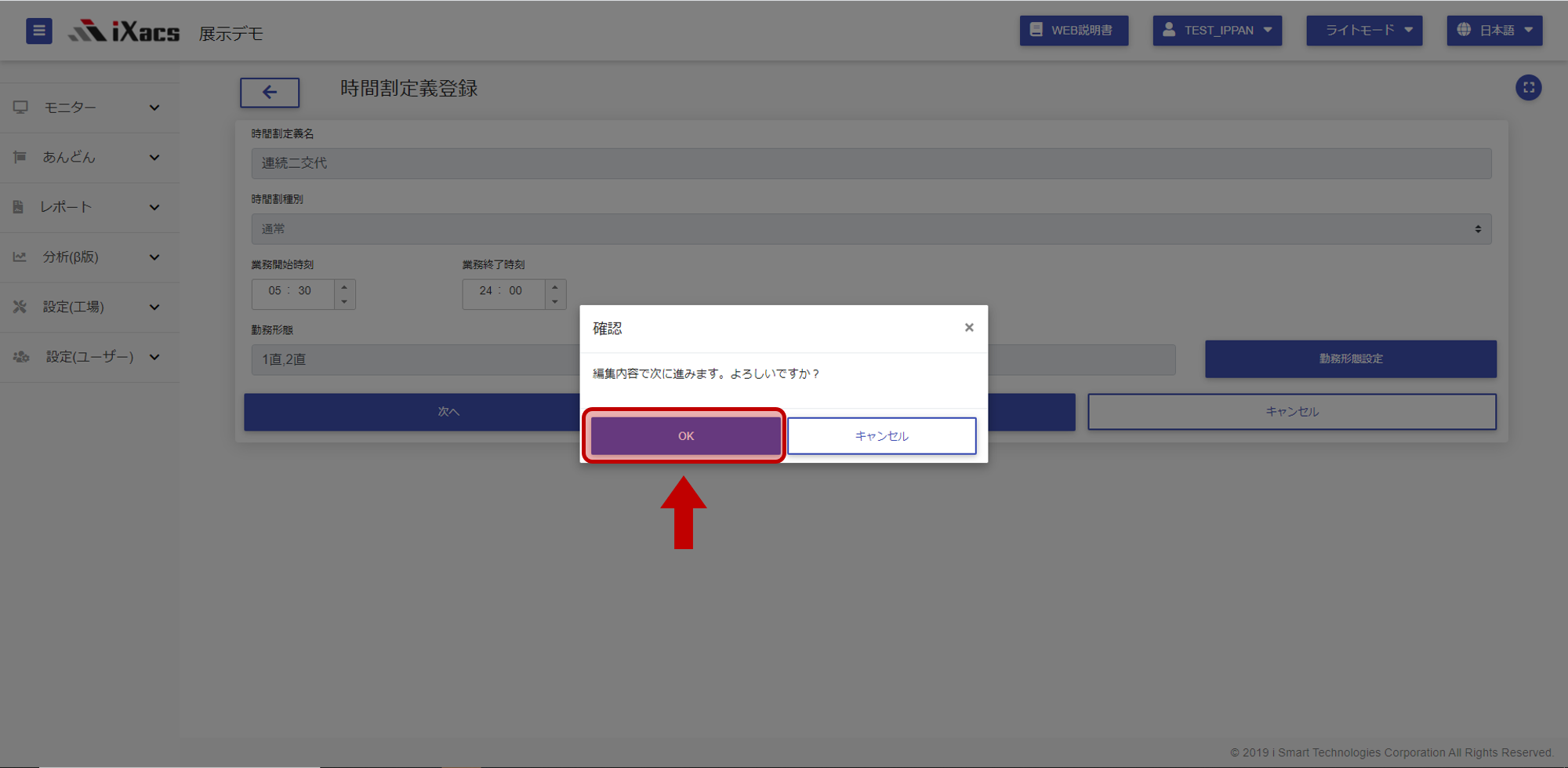This screenshot has height=768, width=1568.
Task: Click the iXacs logo
Action: 124,31
